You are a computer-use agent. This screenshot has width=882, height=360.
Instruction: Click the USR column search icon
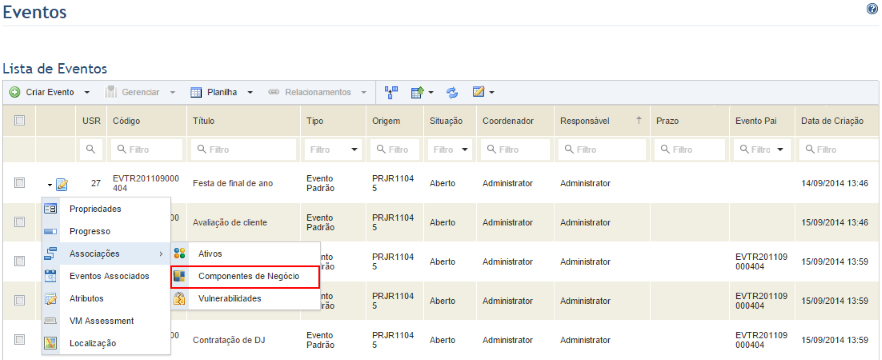click(90, 150)
